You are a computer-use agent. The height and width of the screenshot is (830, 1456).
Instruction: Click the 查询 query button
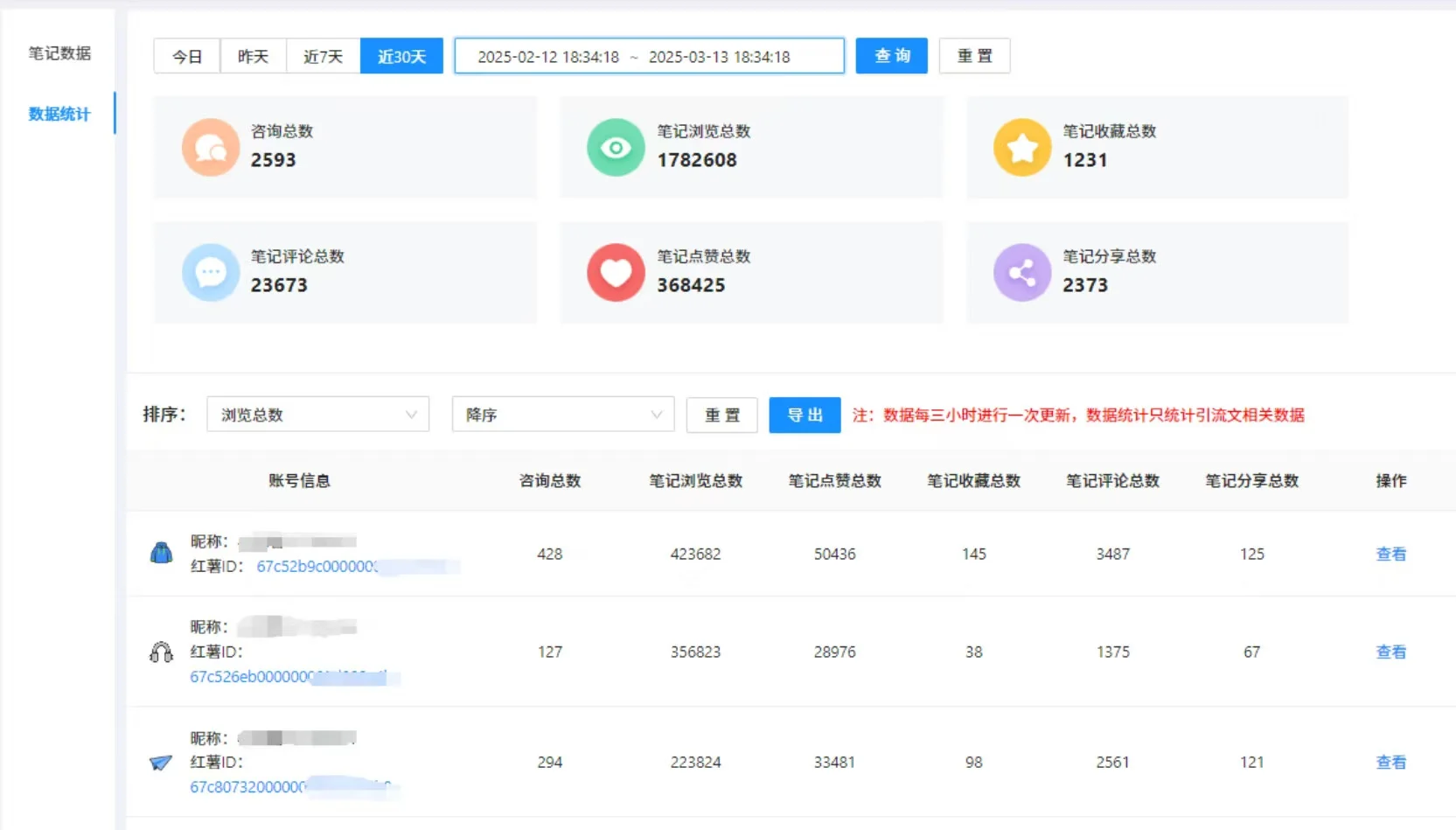[x=891, y=56]
